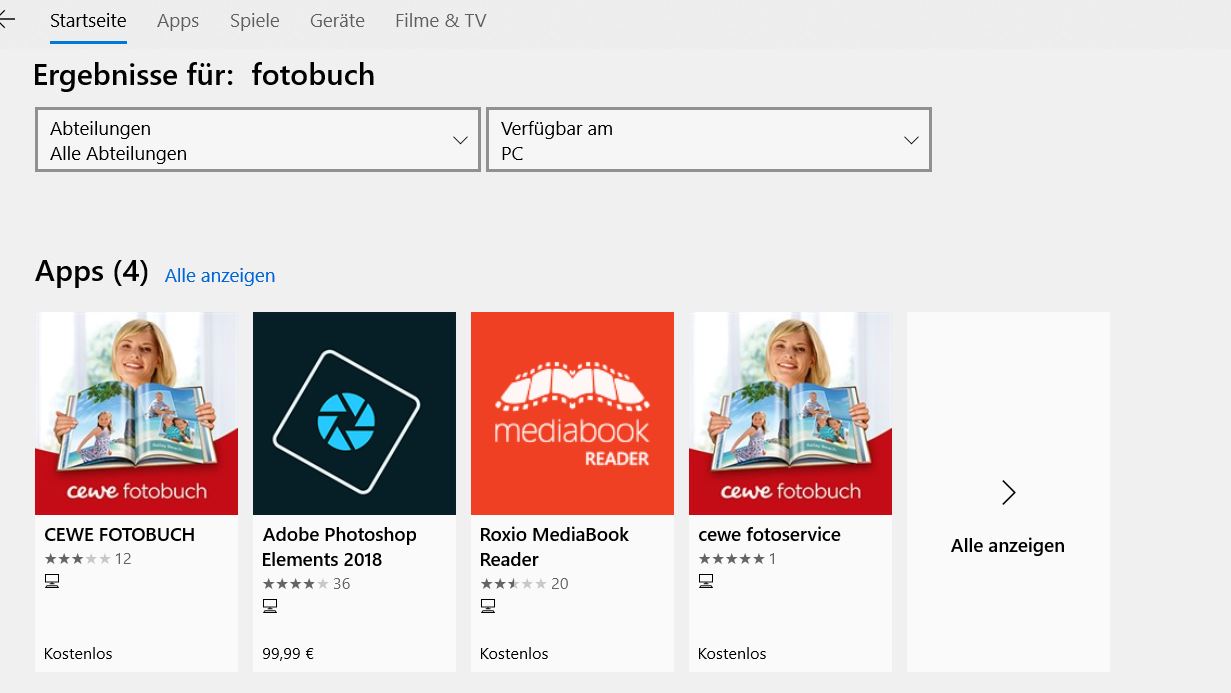
Task: Click Alle anzeigen link beside Apps (4)
Action: tap(220, 275)
